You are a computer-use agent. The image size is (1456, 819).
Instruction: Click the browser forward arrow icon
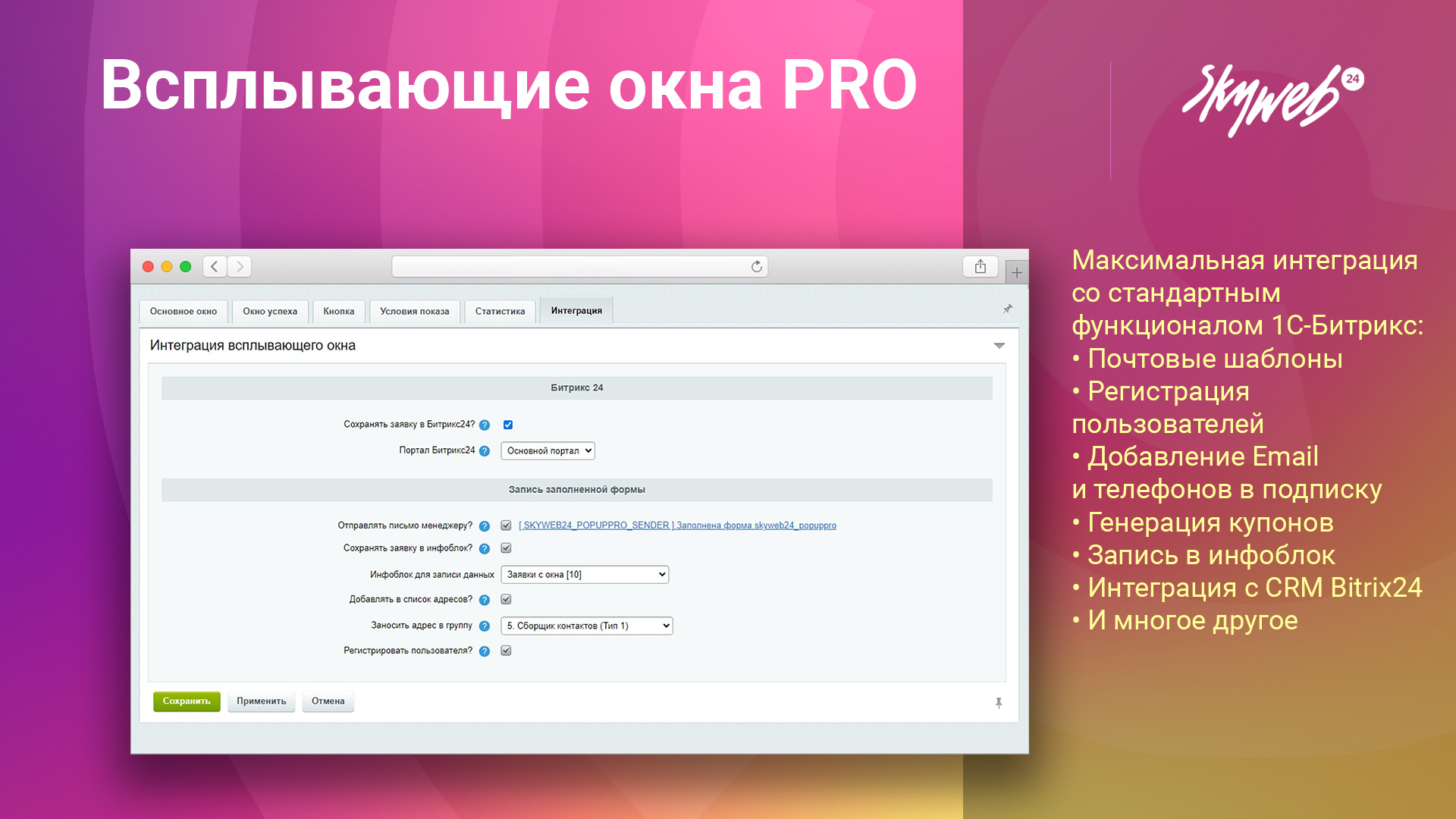(x=240, y=266)
